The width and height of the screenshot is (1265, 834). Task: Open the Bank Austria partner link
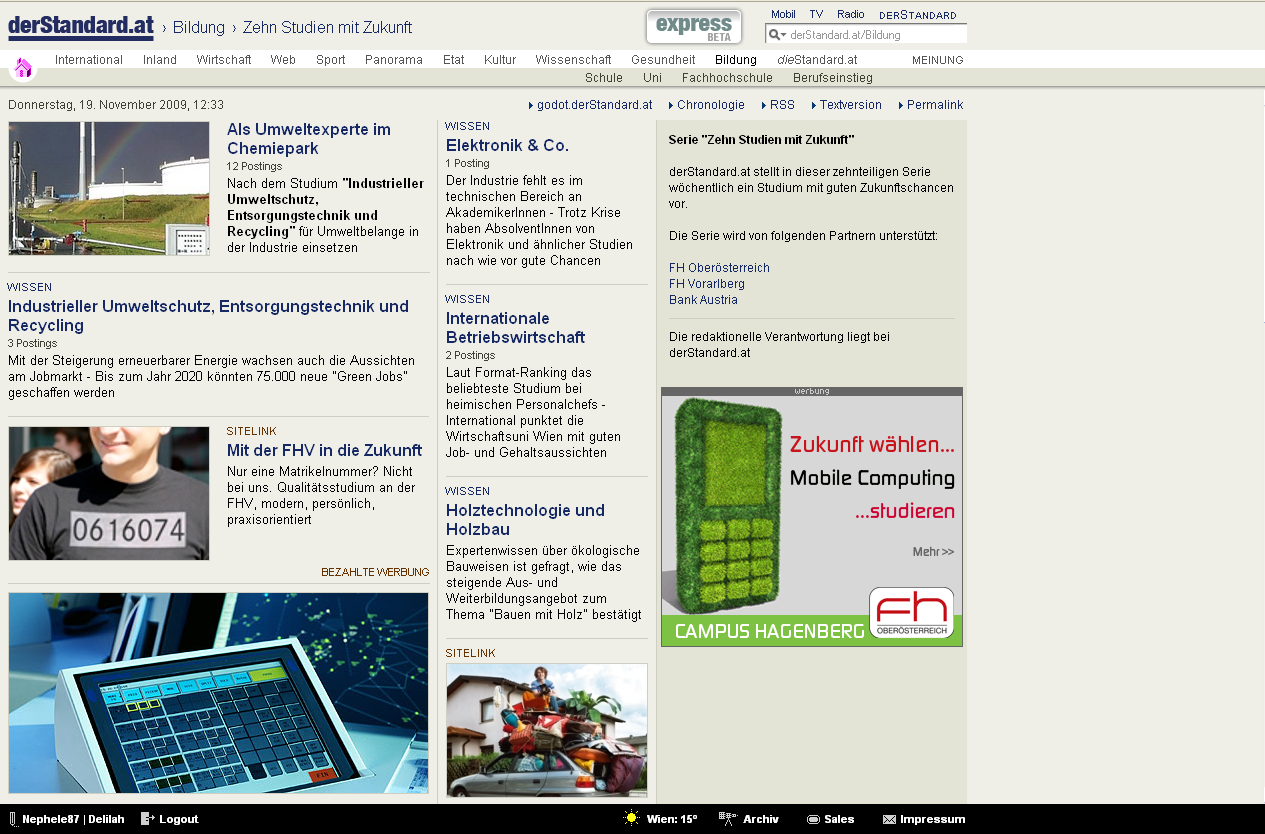703,300
